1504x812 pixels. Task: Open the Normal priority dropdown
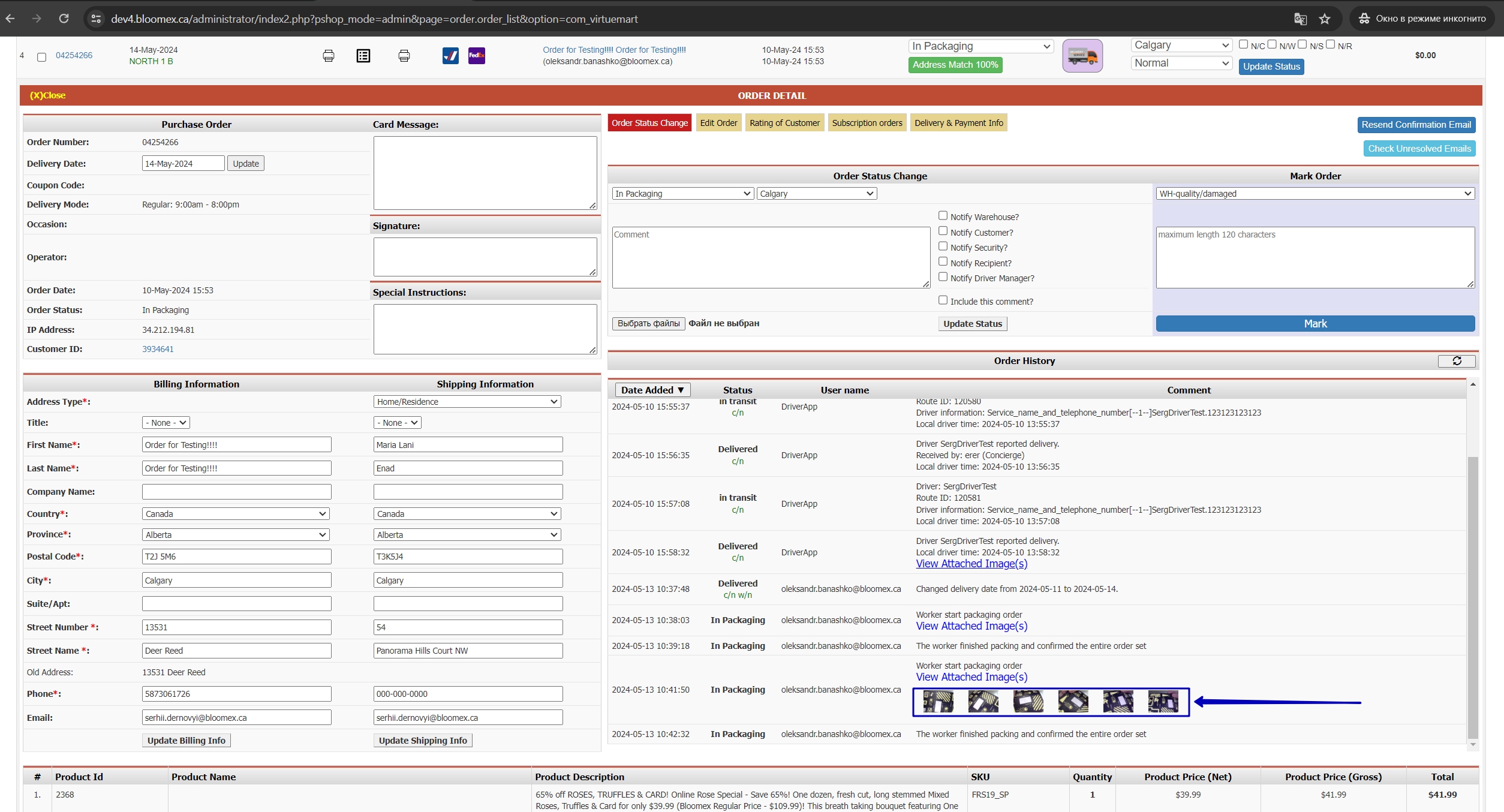coord(1181,63)
